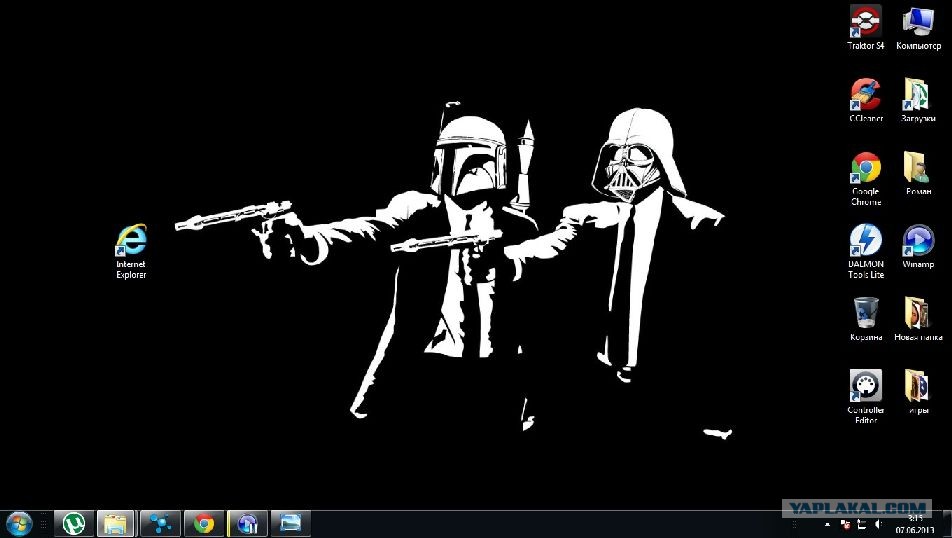Viewport: 952px width, 538px height.
Task: Open the Windows Start menu orb
Action: 19,524
